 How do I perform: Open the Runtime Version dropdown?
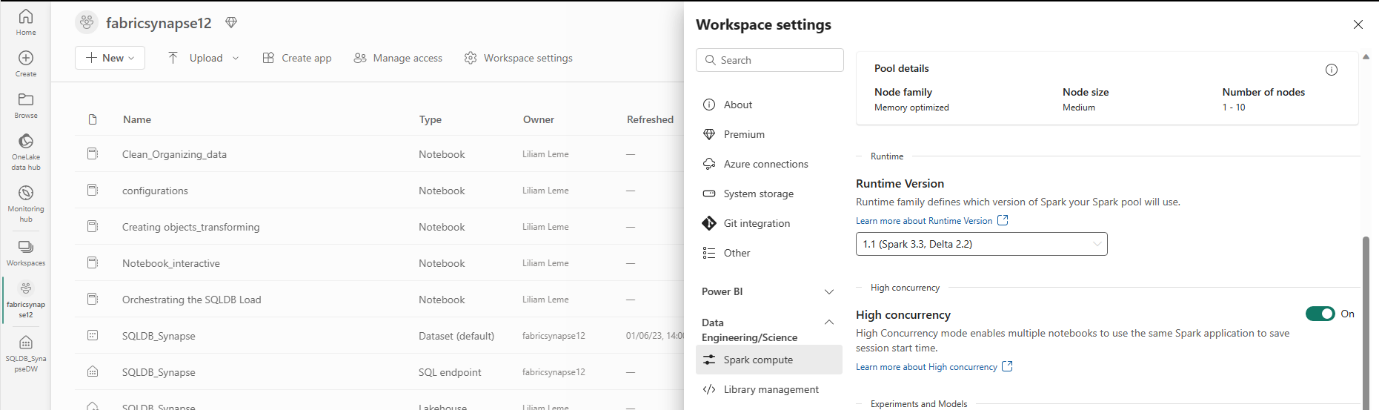click(982, 244)
